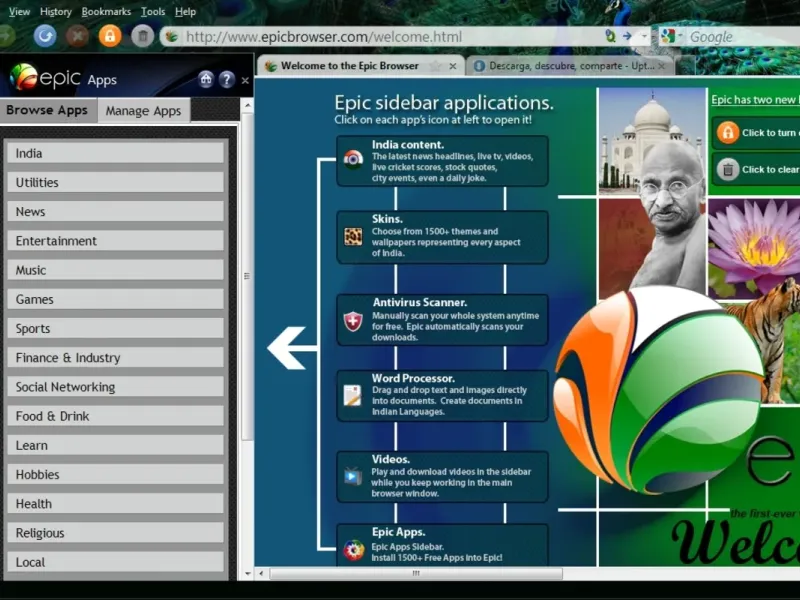Screen dimensions: 800x600
Task: Click the sidebar scrollbar up arrow
Action: pos(247,106)
